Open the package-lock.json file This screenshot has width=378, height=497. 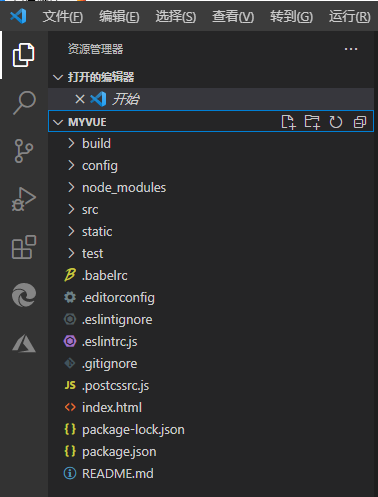211,429
